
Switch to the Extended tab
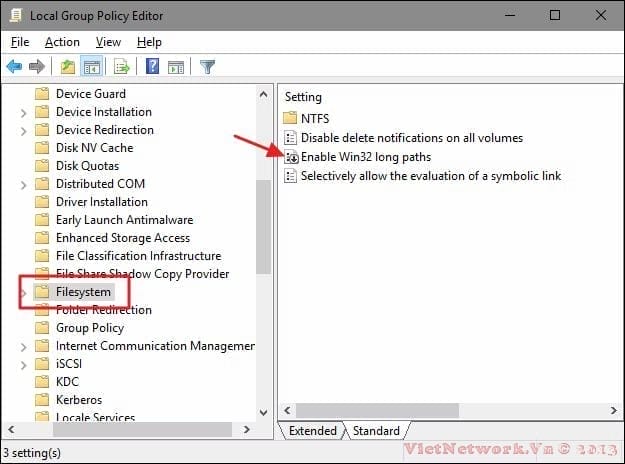(313, 431)
